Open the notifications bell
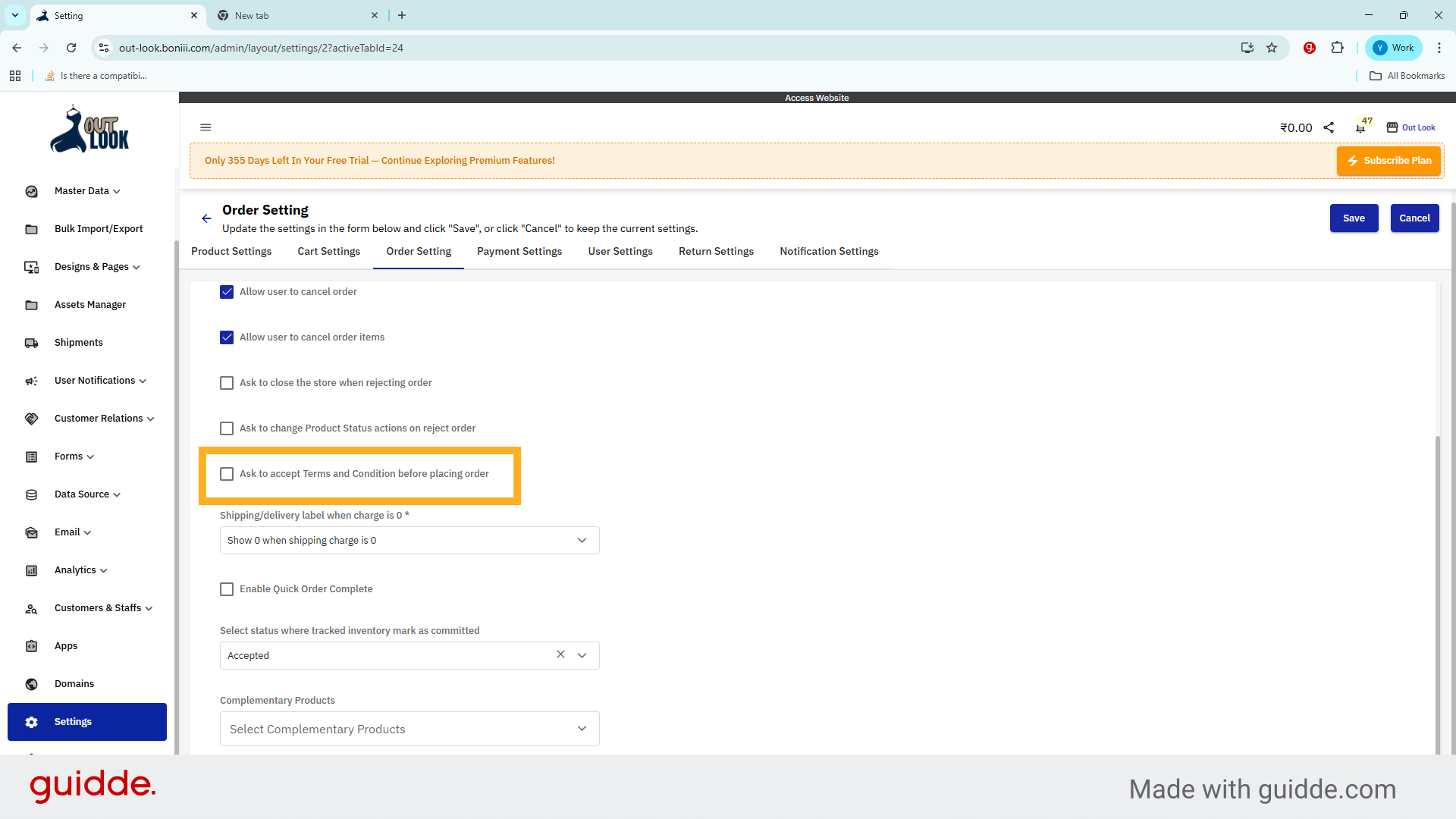1456x819 pixels. (1360, 127)
